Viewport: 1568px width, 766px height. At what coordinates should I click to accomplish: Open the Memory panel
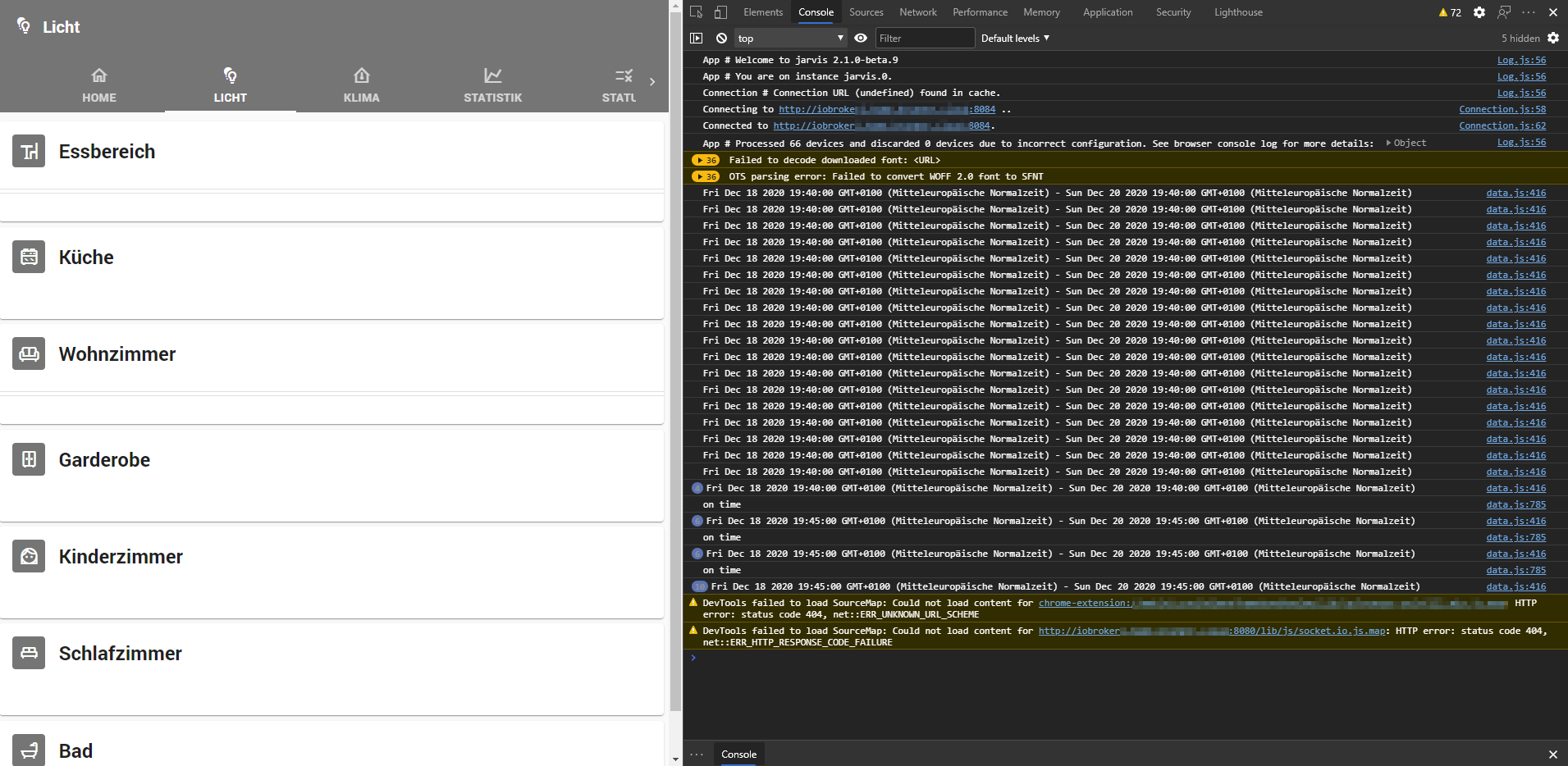pyautogui.click(x=1042, y=12)
